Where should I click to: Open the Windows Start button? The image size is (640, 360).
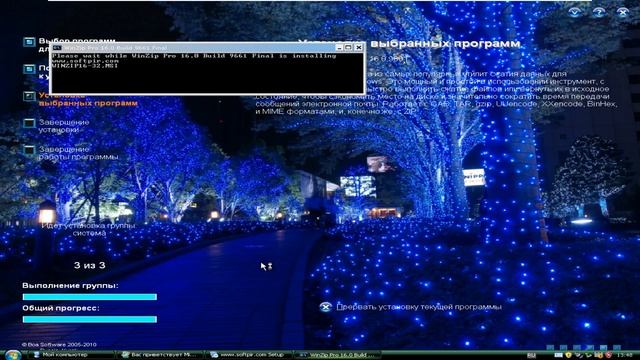[x=12, y=355]
